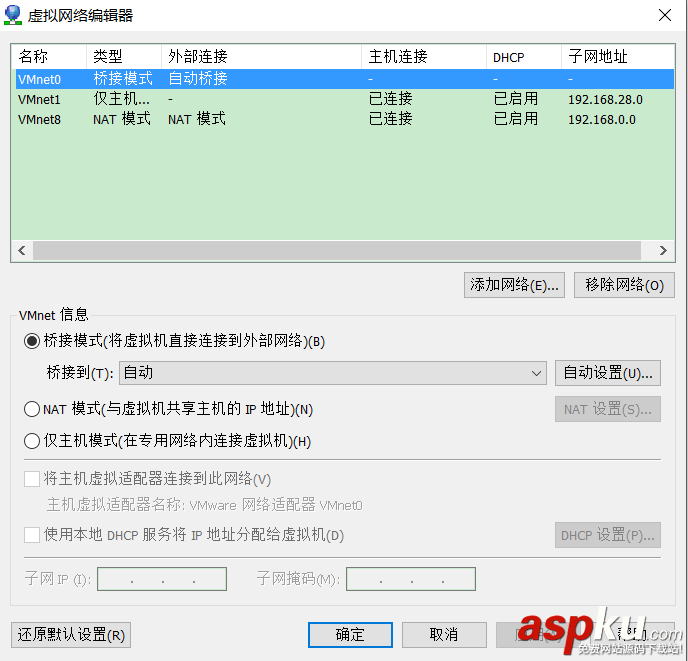688x661 pixels.
Task: Click the Virtual Network Editor title icon
Action: coord(13,15)
